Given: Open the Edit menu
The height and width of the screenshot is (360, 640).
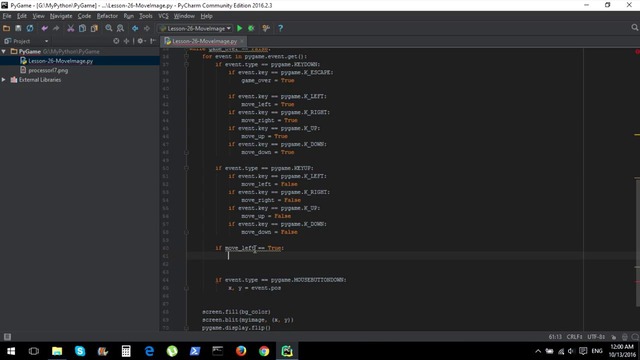Looking at the screenshot, I should tap(22, 16).
